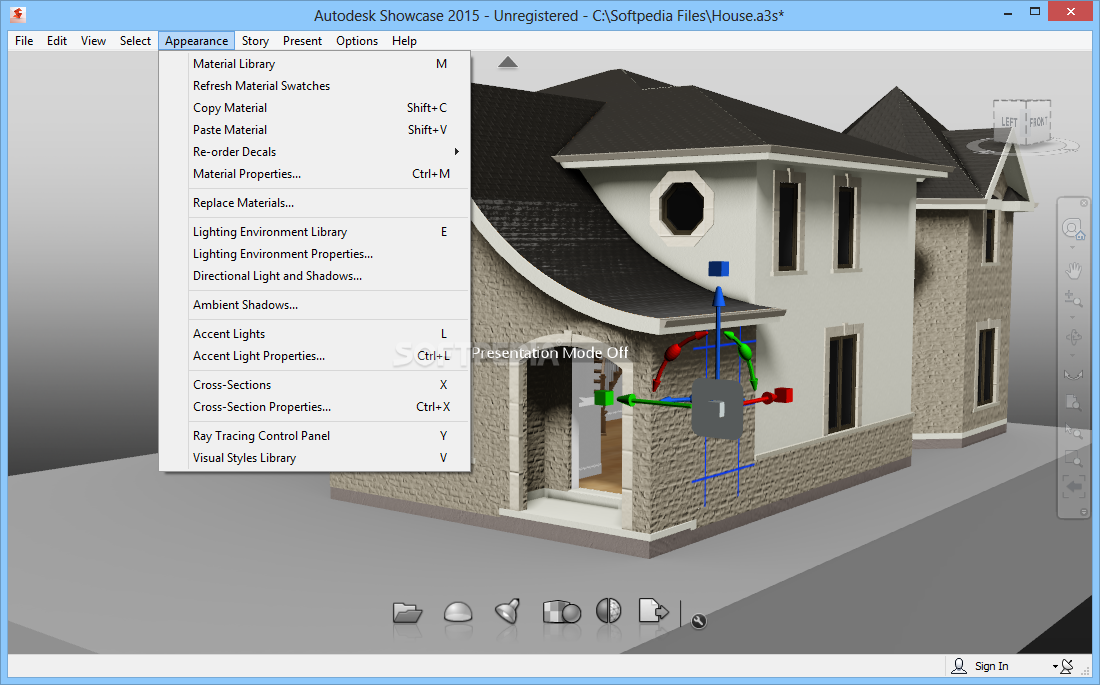Screen dimensions: 1100x685
Task: Choose Replace Materials...
Action: [x=314, y=203]
